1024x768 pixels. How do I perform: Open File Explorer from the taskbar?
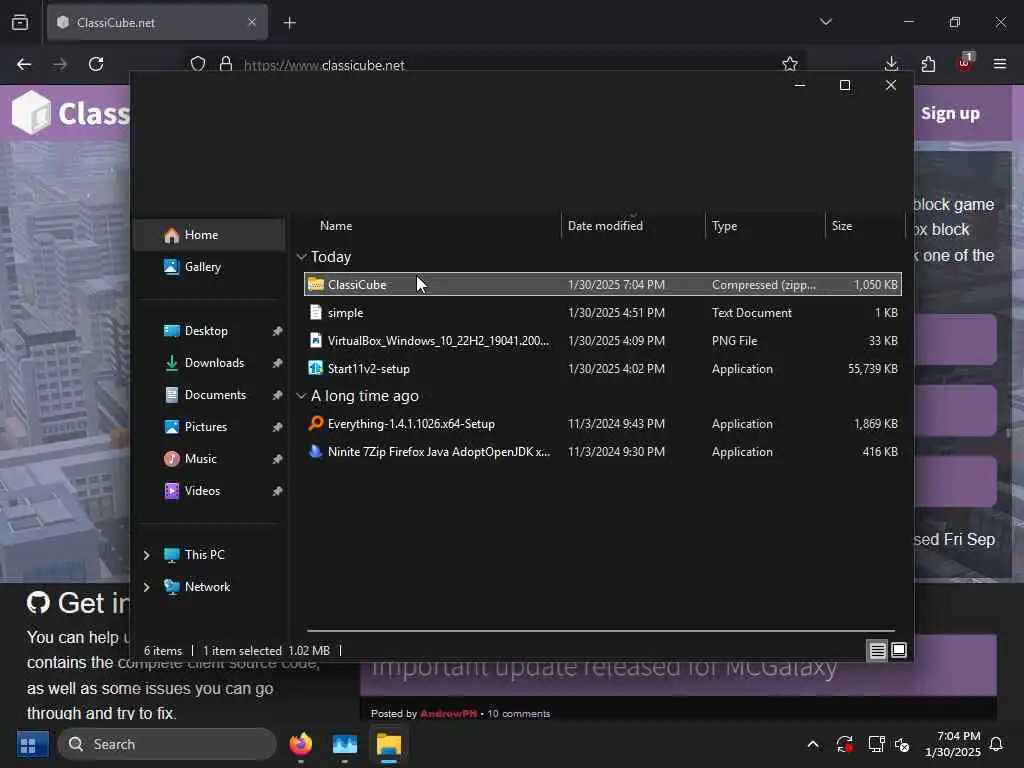389,744
